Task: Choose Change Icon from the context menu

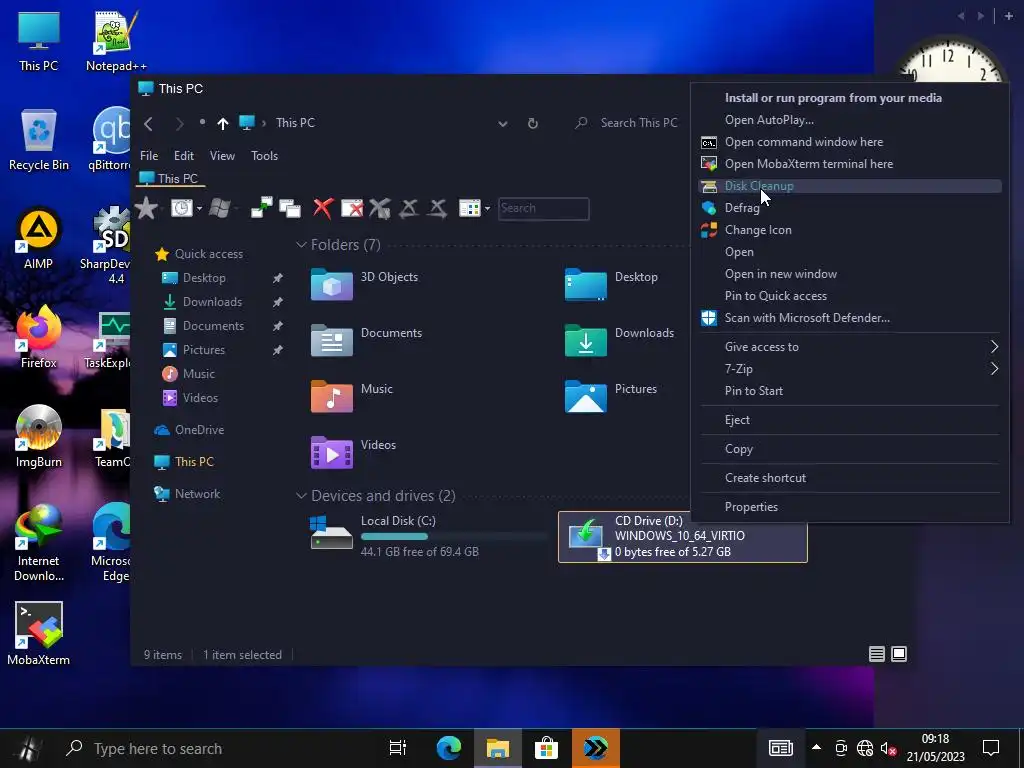Action: tap(850, 230)
